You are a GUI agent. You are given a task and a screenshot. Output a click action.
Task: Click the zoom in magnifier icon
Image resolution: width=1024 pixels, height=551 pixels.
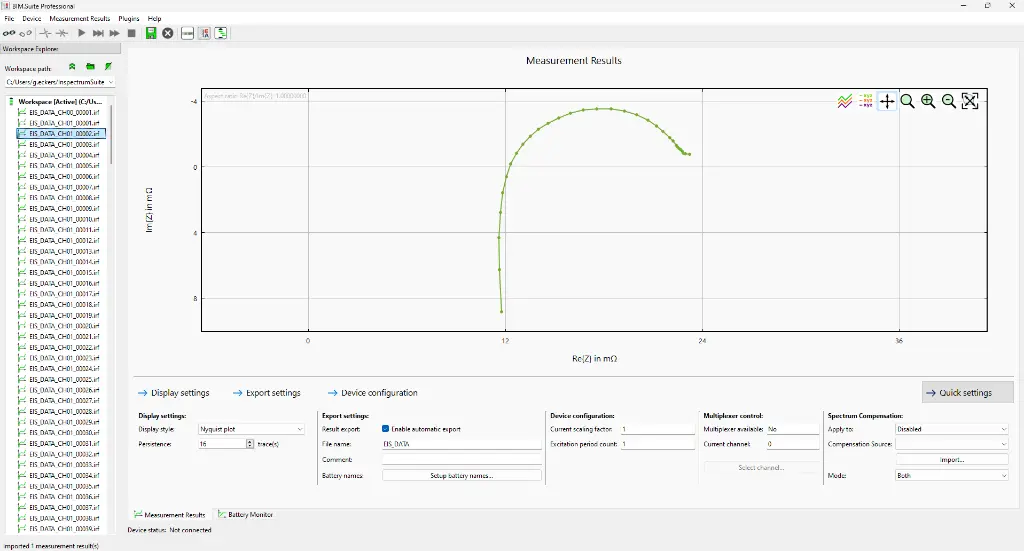click(928, 101)
